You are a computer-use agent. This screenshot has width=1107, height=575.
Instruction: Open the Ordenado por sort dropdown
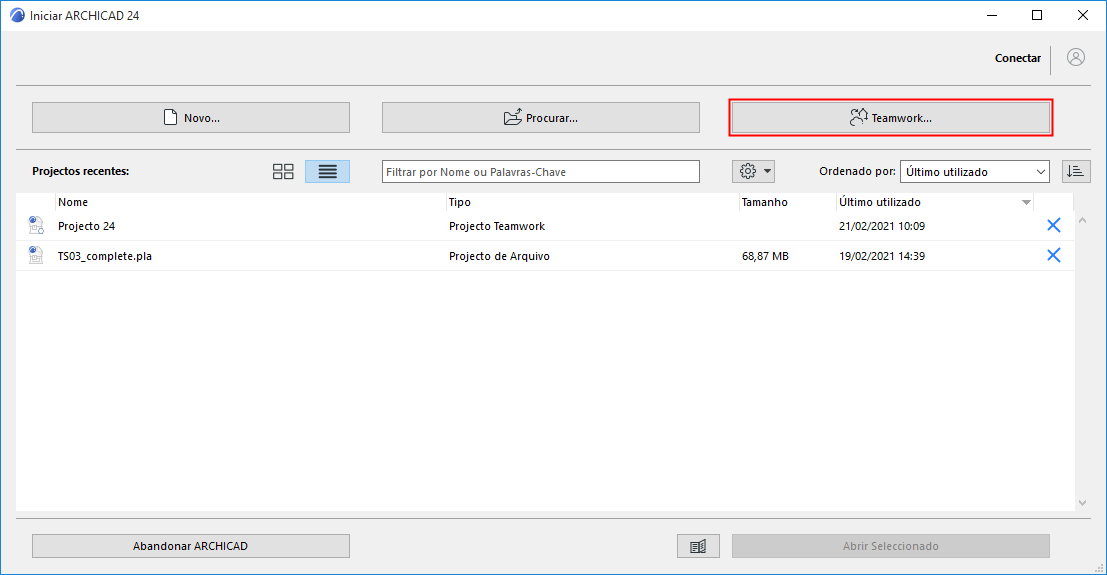974,172
